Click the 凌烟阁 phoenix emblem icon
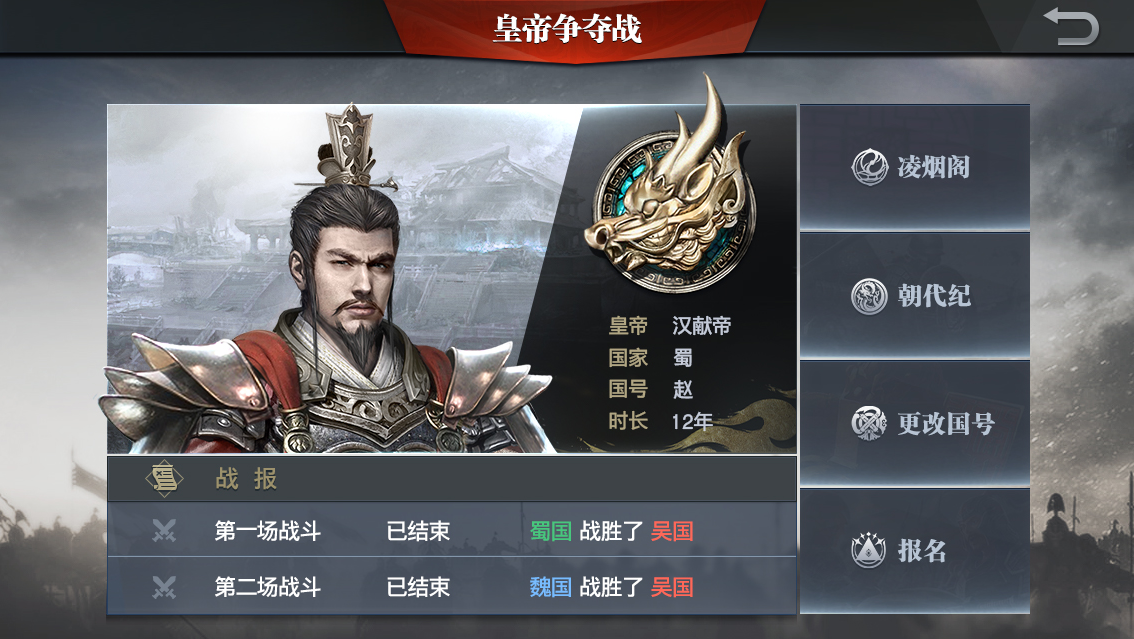 pos(869,167)
